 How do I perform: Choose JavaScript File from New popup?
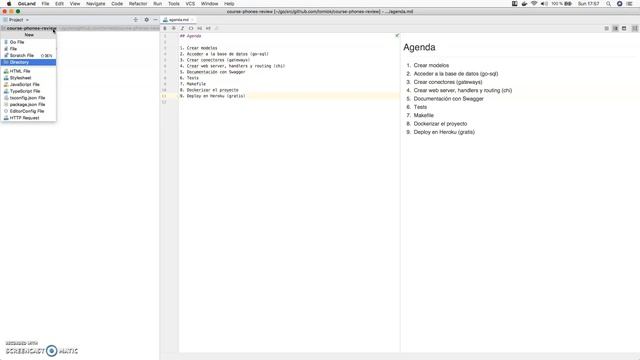(29, 84)
